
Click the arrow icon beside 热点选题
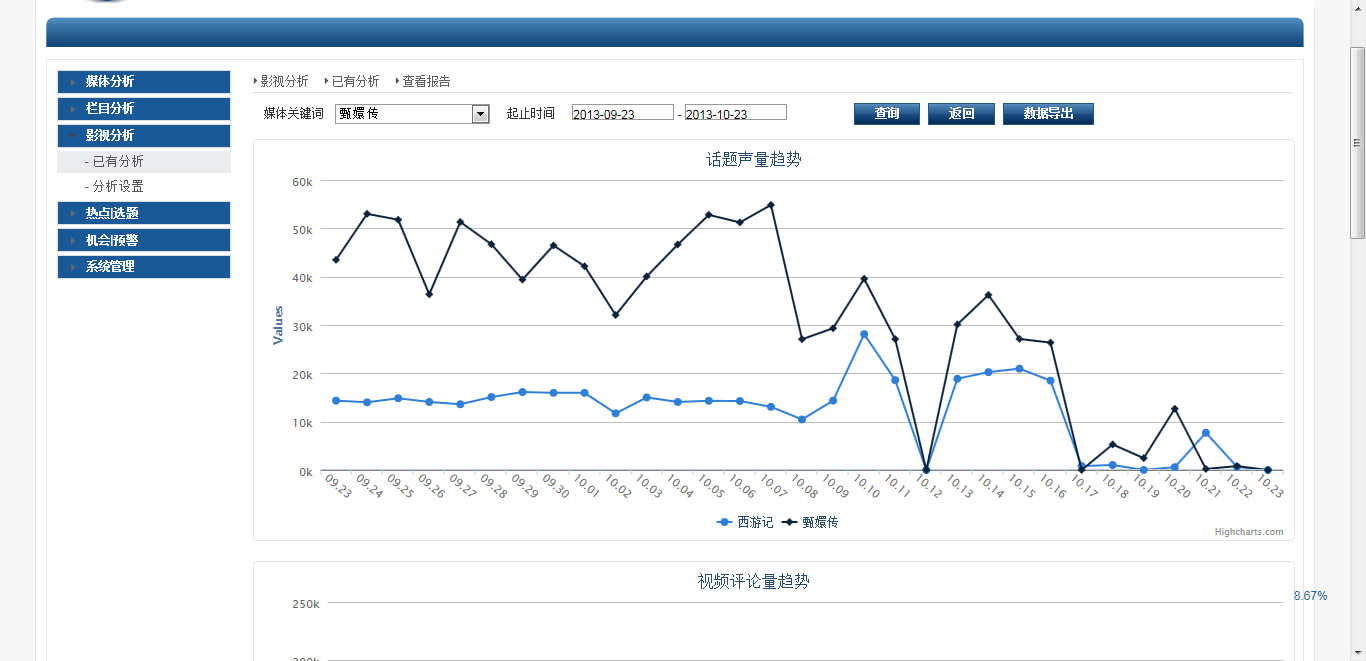(73, 214)
